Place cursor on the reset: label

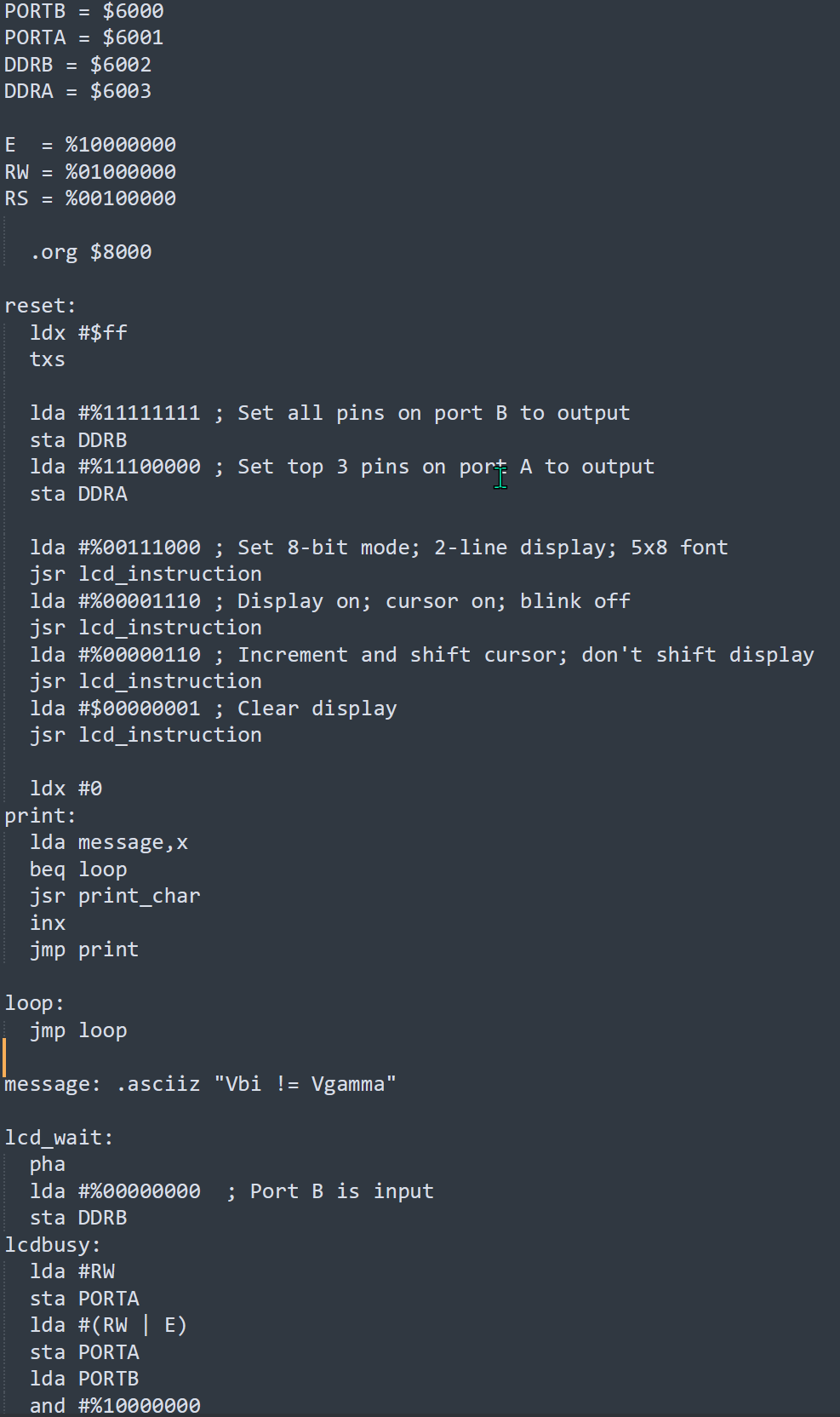tap(40, 306)
